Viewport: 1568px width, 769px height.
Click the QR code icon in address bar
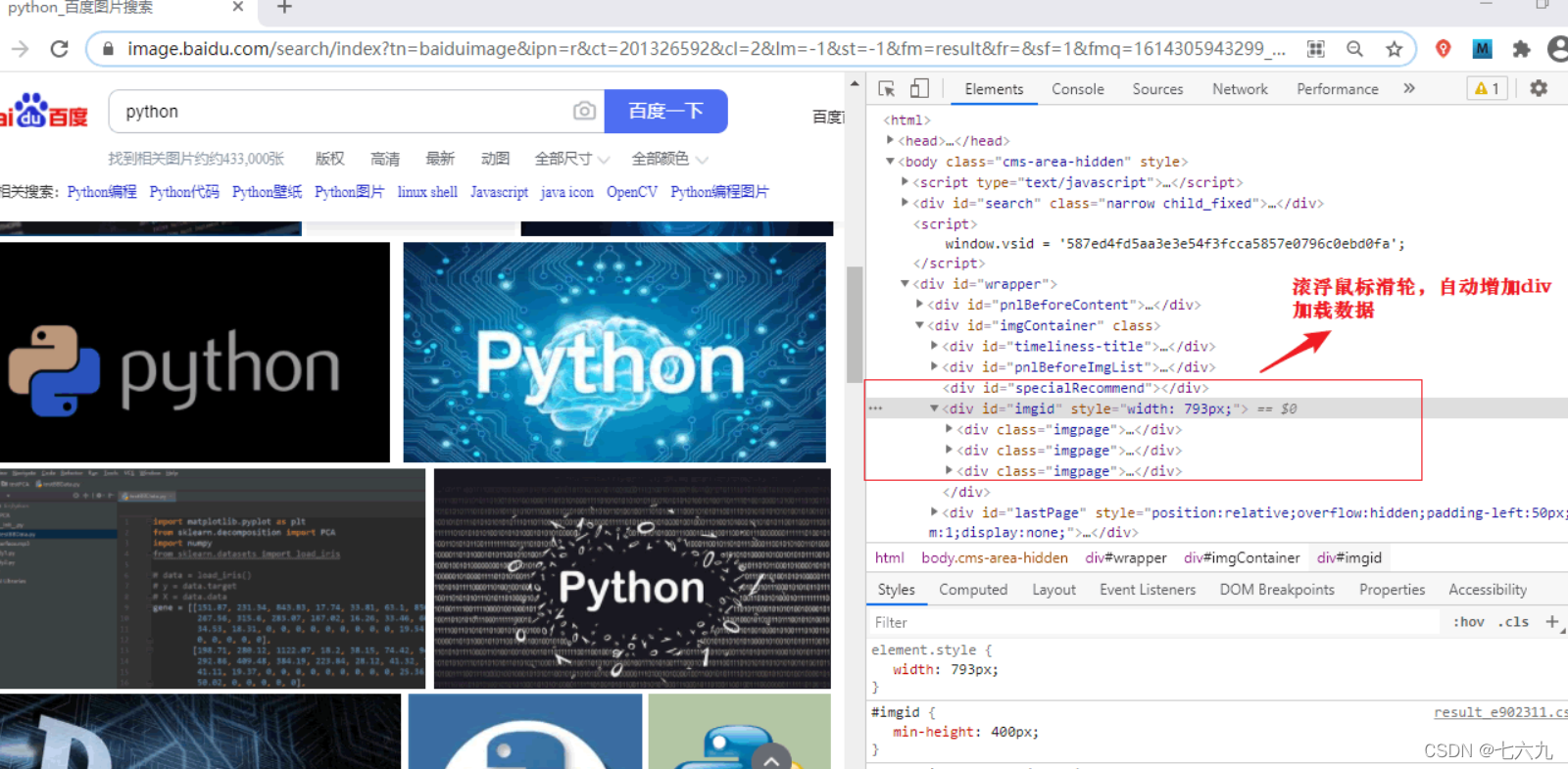1316,49
